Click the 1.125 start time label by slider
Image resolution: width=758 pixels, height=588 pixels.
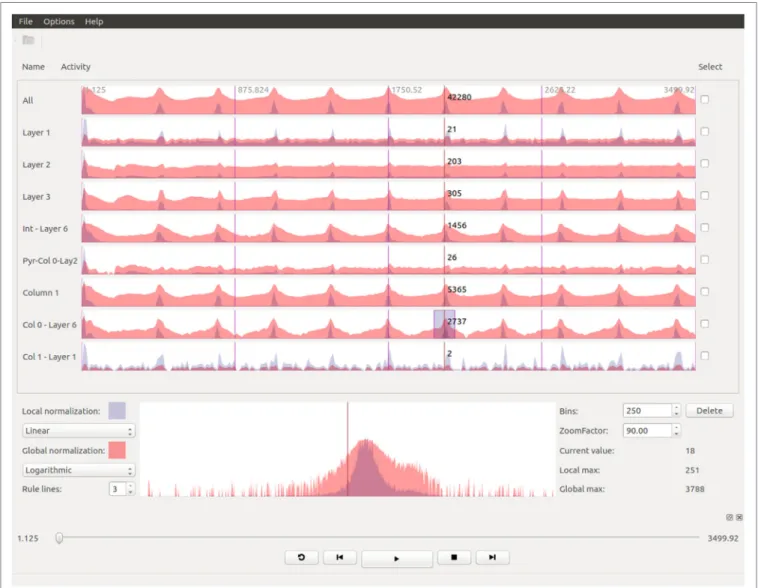coord(28,538)
